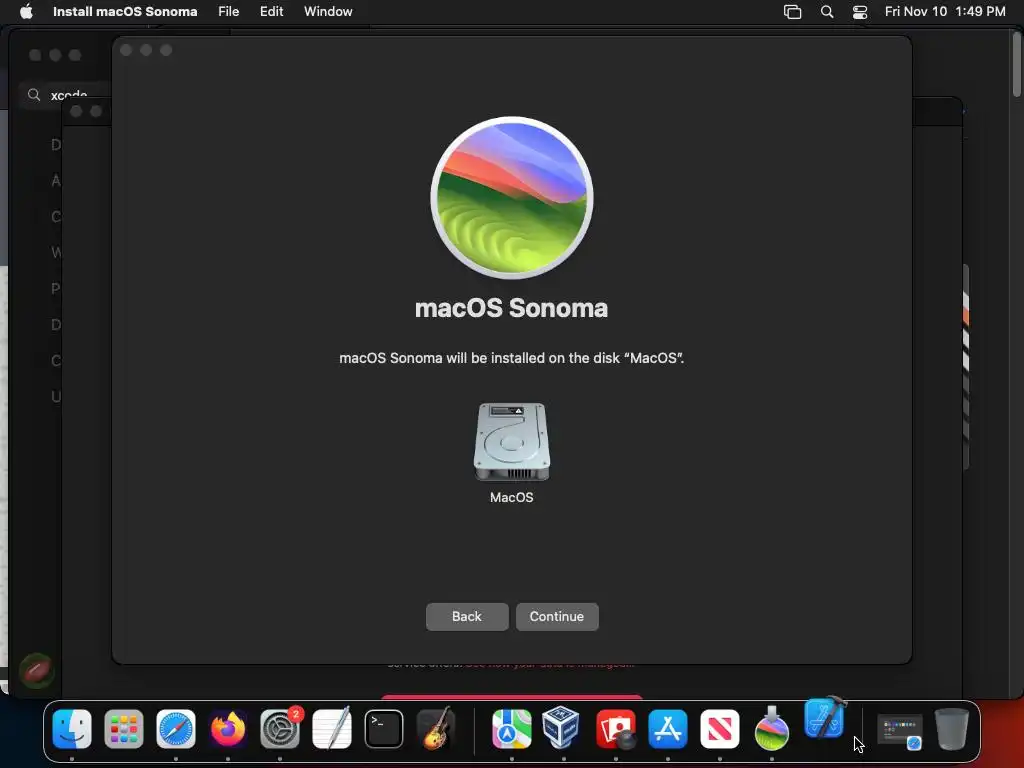
Task: Click the xcode search field in background window
Action: click(x=65, y=95)
